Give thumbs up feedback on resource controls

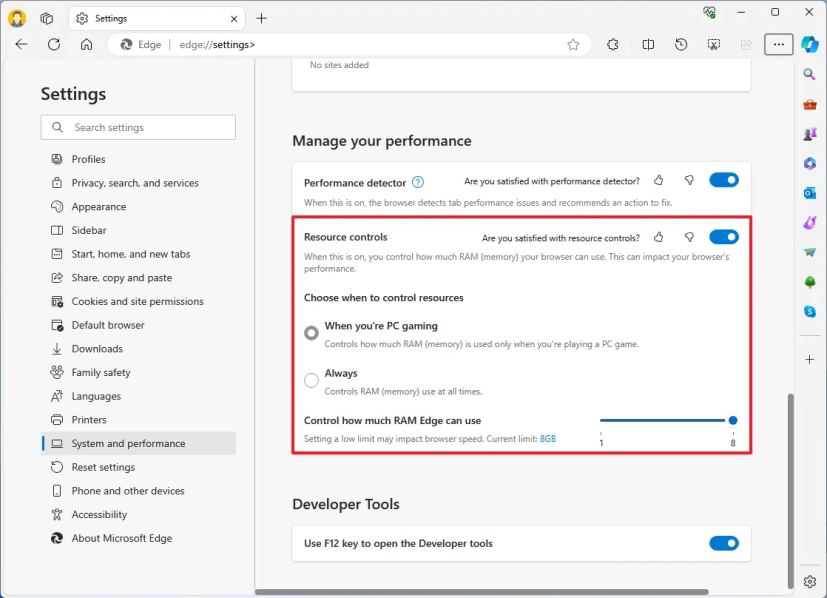pyautogui.click(x=658, y=237)
